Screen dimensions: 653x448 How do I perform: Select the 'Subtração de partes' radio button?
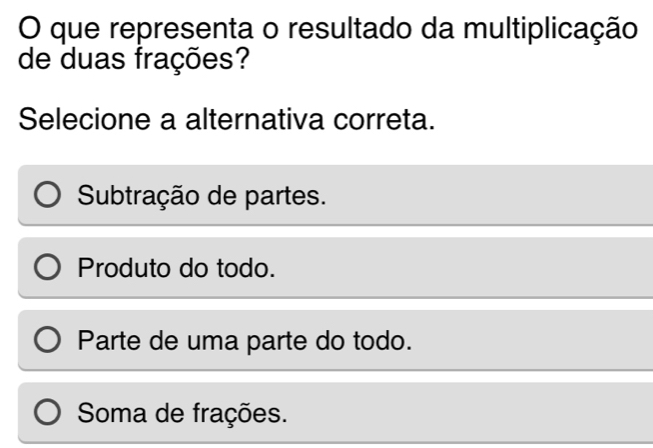click(x=49, y=195)
